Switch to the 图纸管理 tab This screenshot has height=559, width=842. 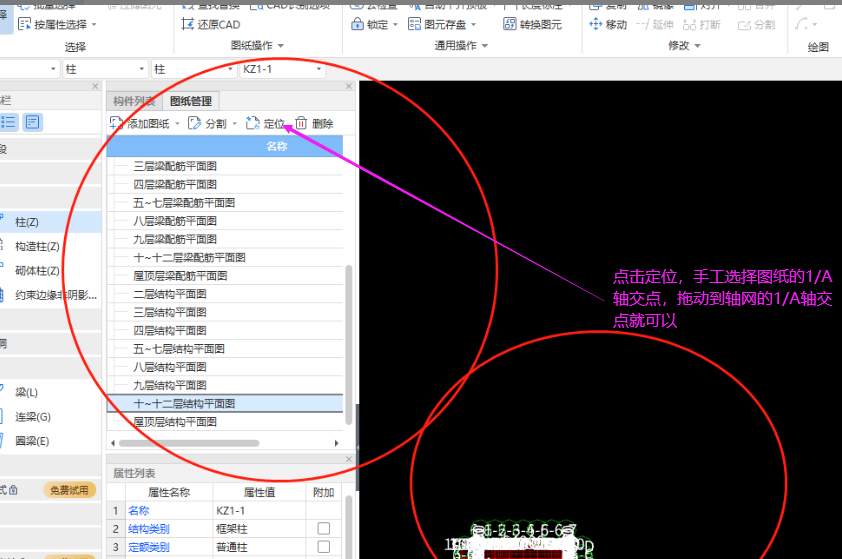point(191,101)
